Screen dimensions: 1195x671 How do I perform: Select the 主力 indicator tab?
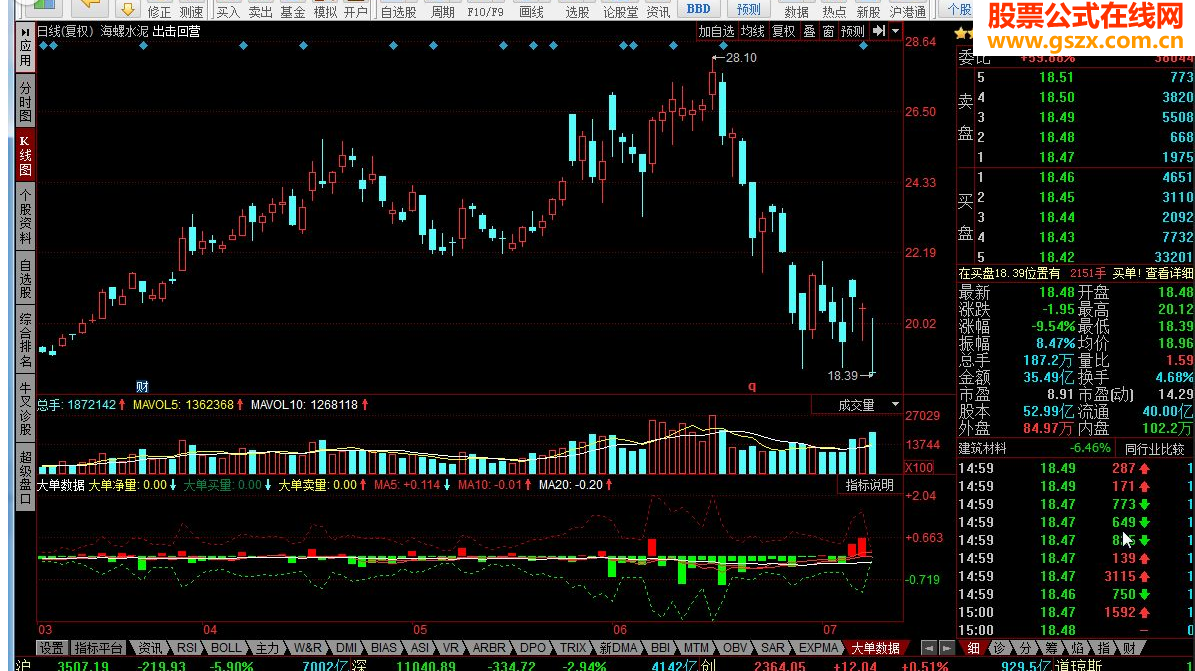[x=267, y=648]
